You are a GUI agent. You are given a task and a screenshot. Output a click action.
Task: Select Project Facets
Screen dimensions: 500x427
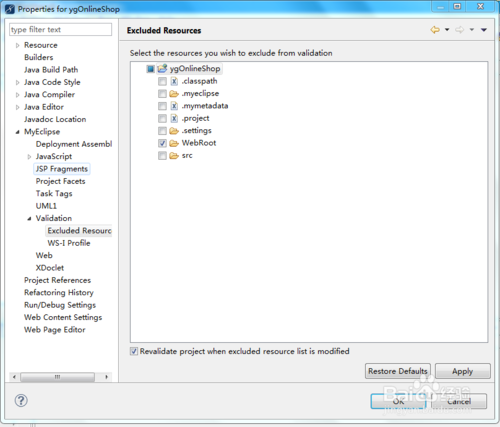click(61, 181)
